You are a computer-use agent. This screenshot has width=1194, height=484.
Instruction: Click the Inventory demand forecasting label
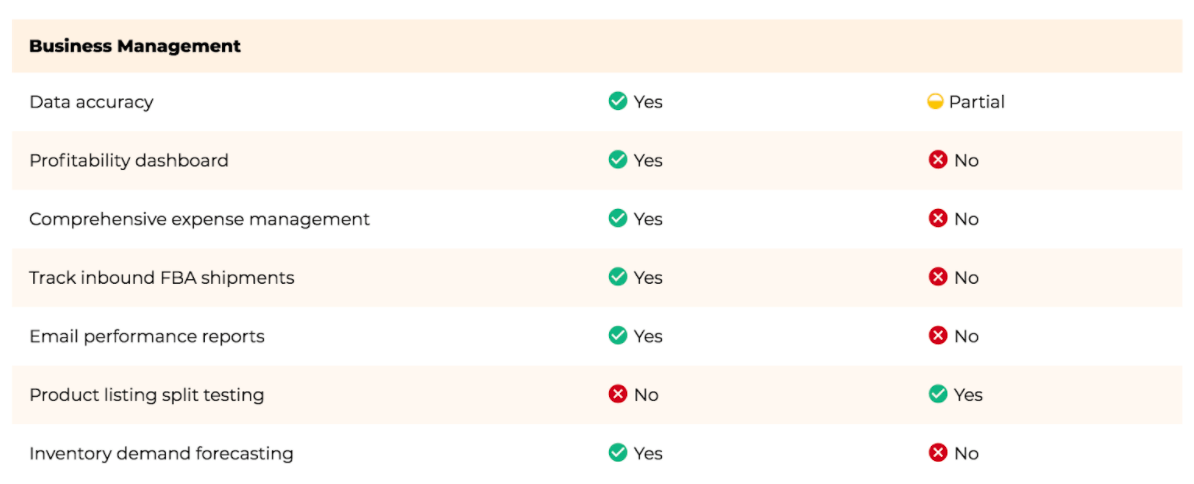click(161, 454)
